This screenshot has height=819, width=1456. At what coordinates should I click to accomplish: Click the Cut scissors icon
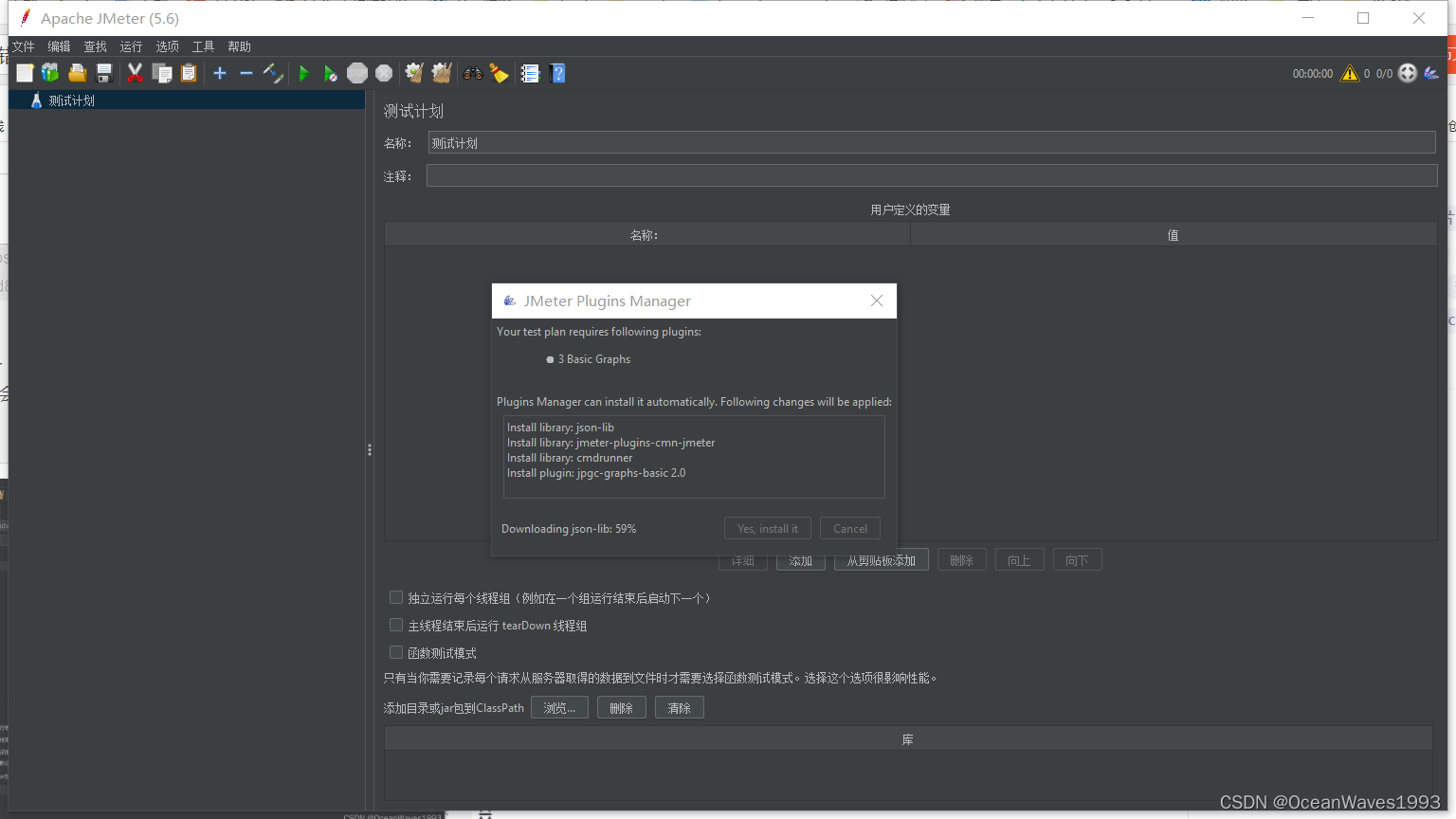(x=136, y=73)
